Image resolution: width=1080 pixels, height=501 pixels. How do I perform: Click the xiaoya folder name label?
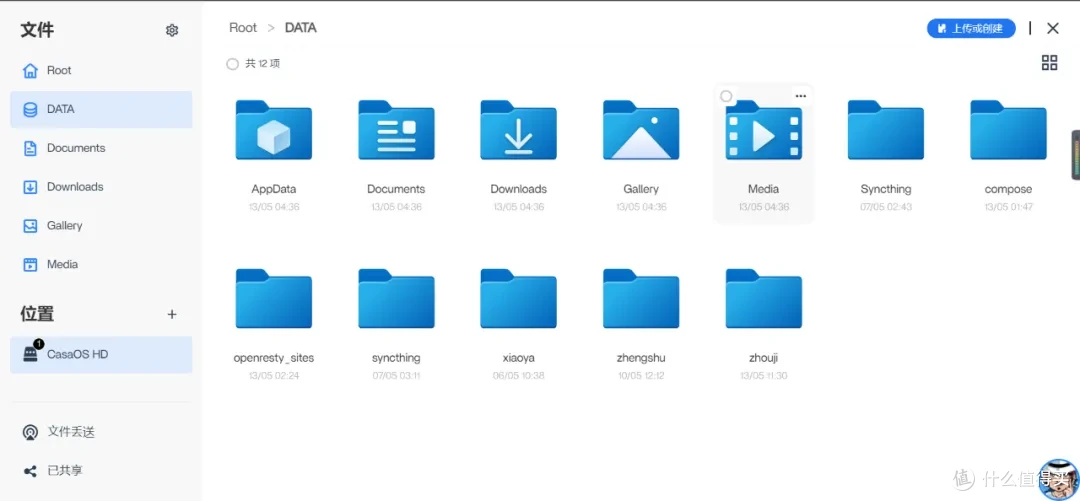[x=519, y=358]
